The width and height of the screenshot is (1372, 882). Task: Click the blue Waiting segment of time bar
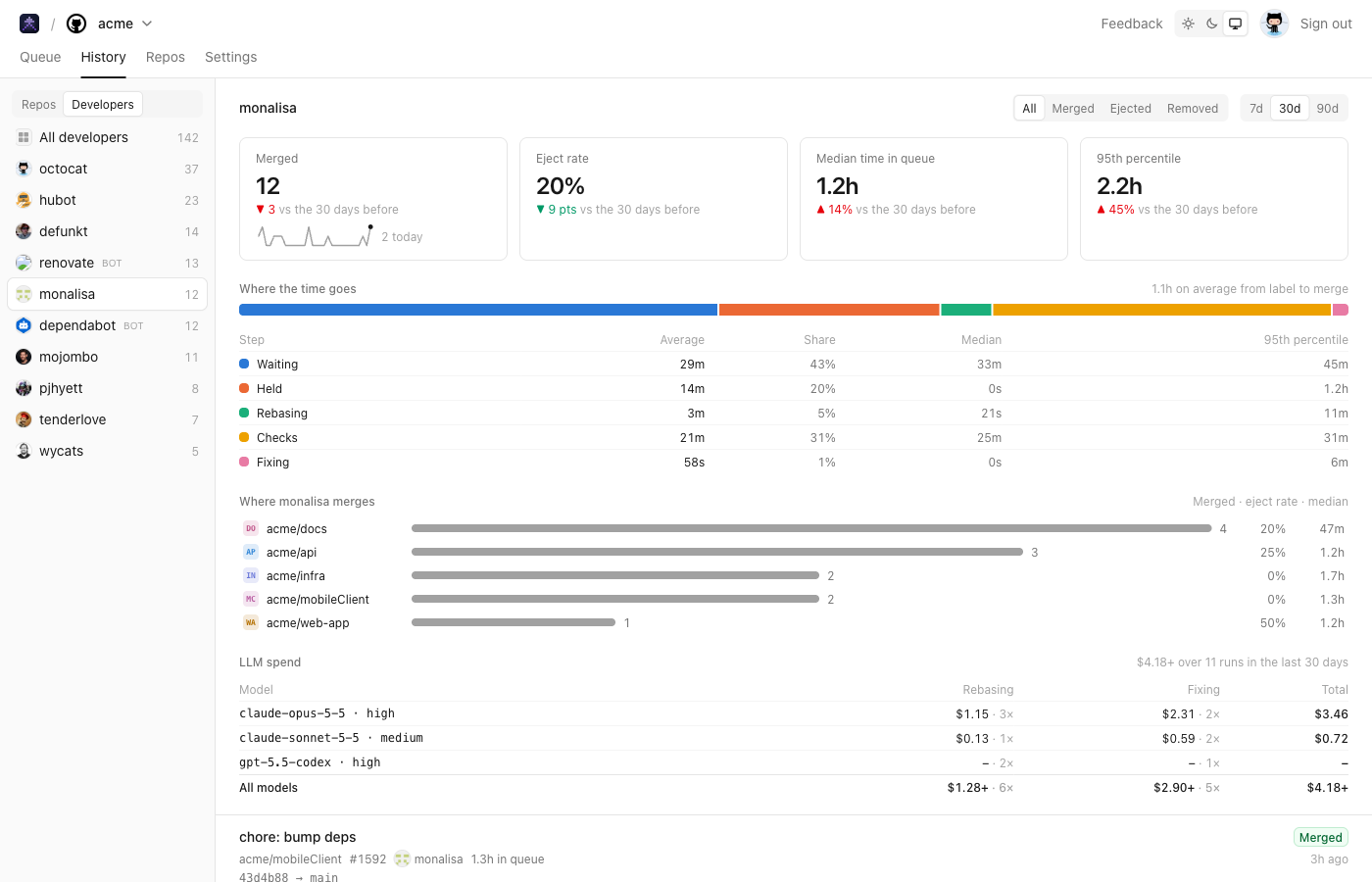478,310
